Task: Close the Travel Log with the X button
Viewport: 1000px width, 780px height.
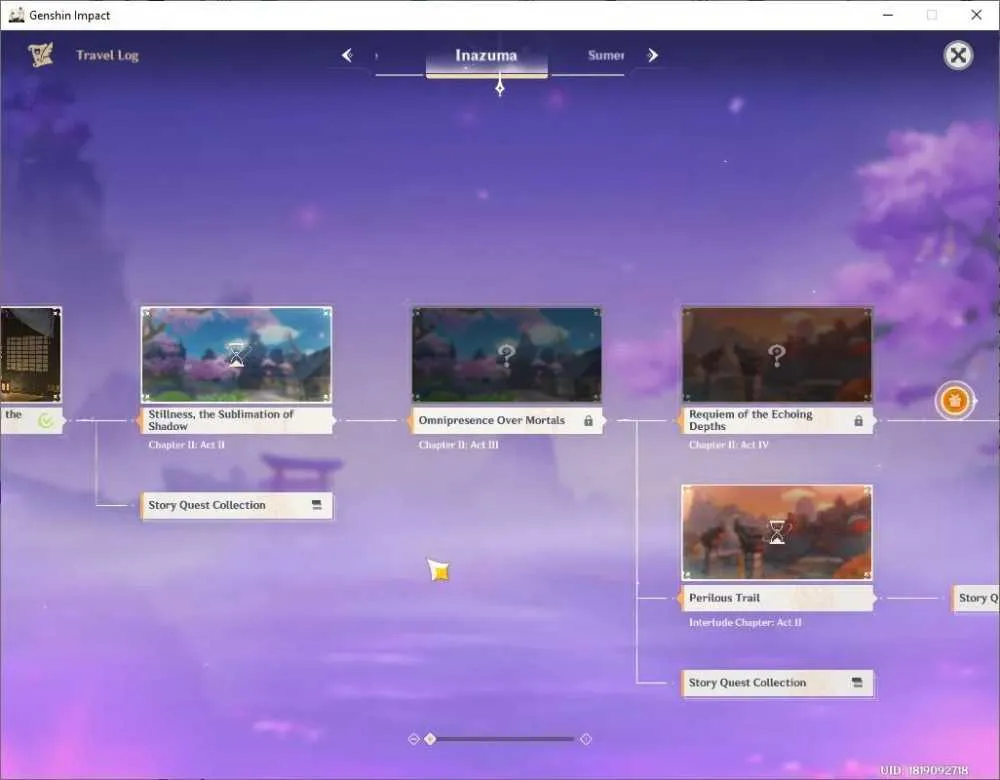Action: [x=957, y=55]
